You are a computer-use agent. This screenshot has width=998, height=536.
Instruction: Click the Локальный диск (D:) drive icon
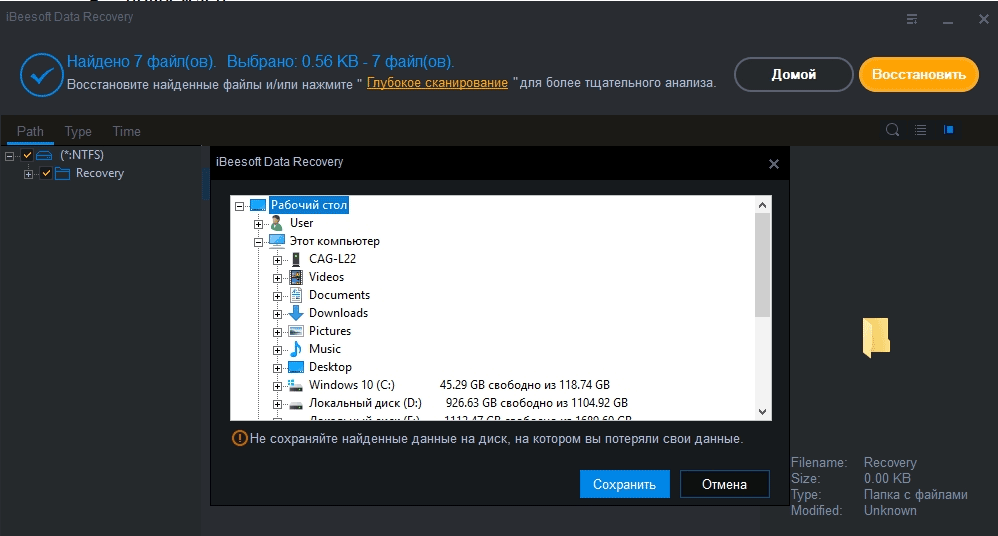[x=295, y=404]
